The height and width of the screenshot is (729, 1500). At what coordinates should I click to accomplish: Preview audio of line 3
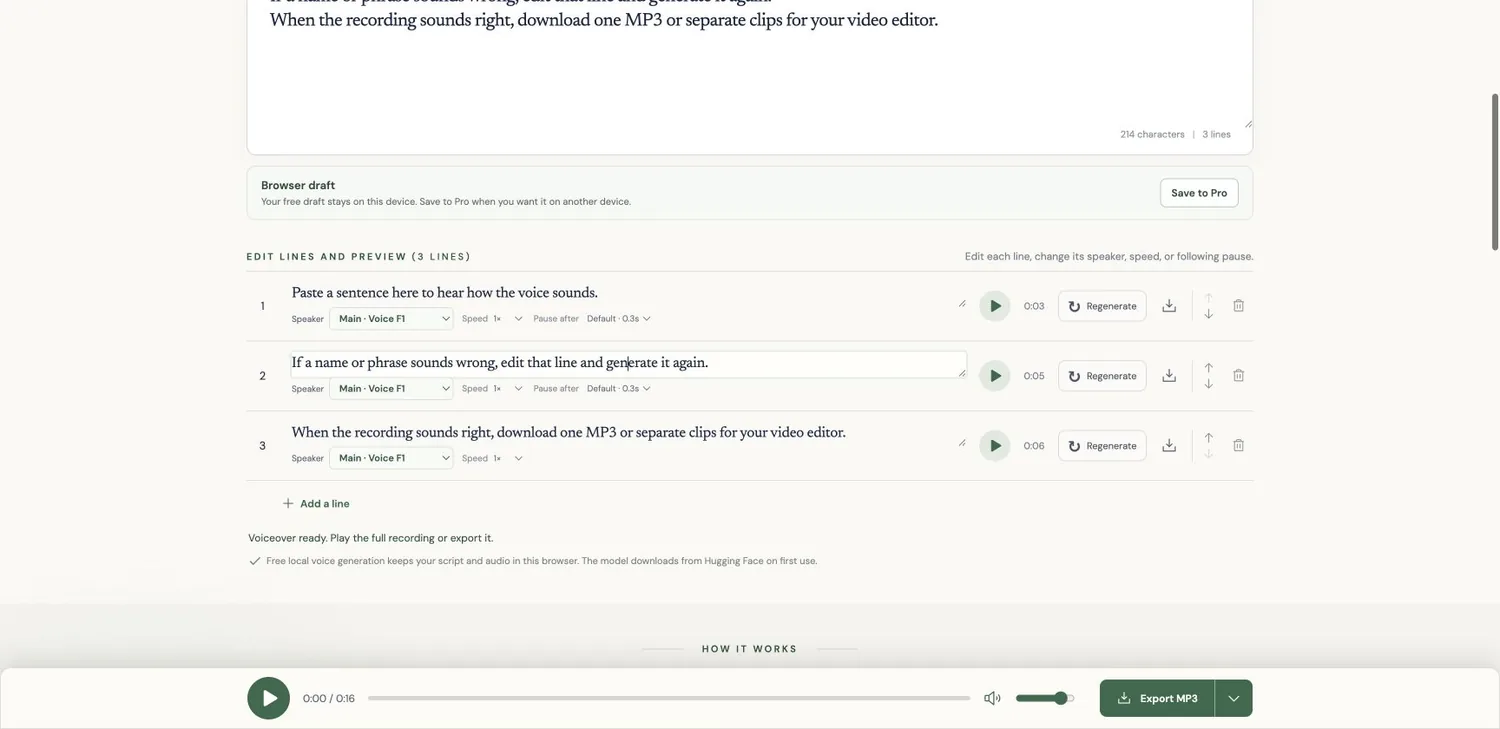[x=994, y=446]
